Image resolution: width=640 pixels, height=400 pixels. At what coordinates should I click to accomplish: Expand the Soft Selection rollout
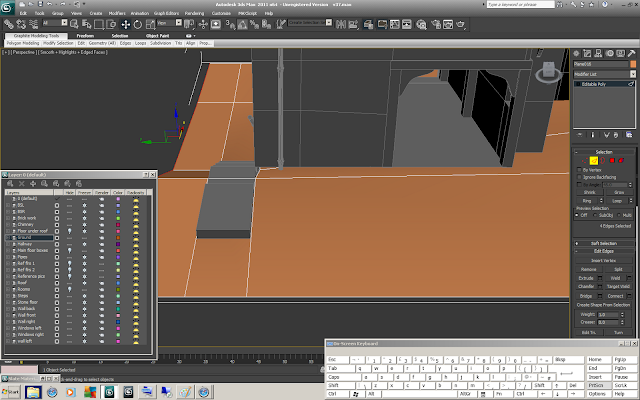(x=604, y=243)
